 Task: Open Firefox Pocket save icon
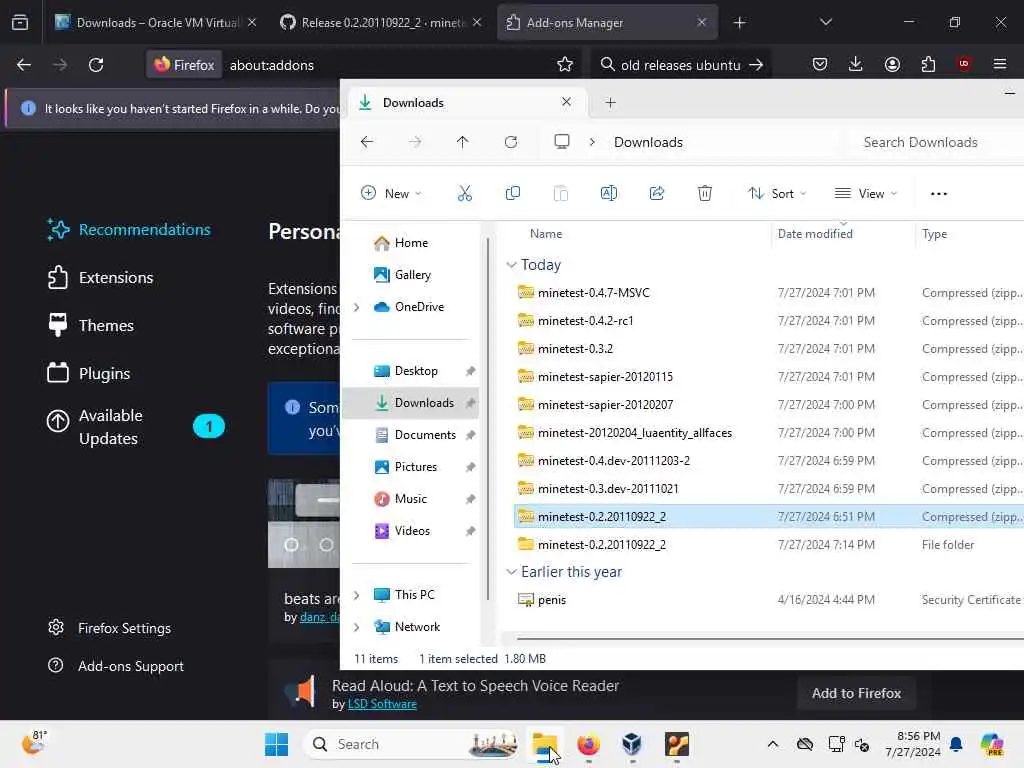tap(820, 65)
